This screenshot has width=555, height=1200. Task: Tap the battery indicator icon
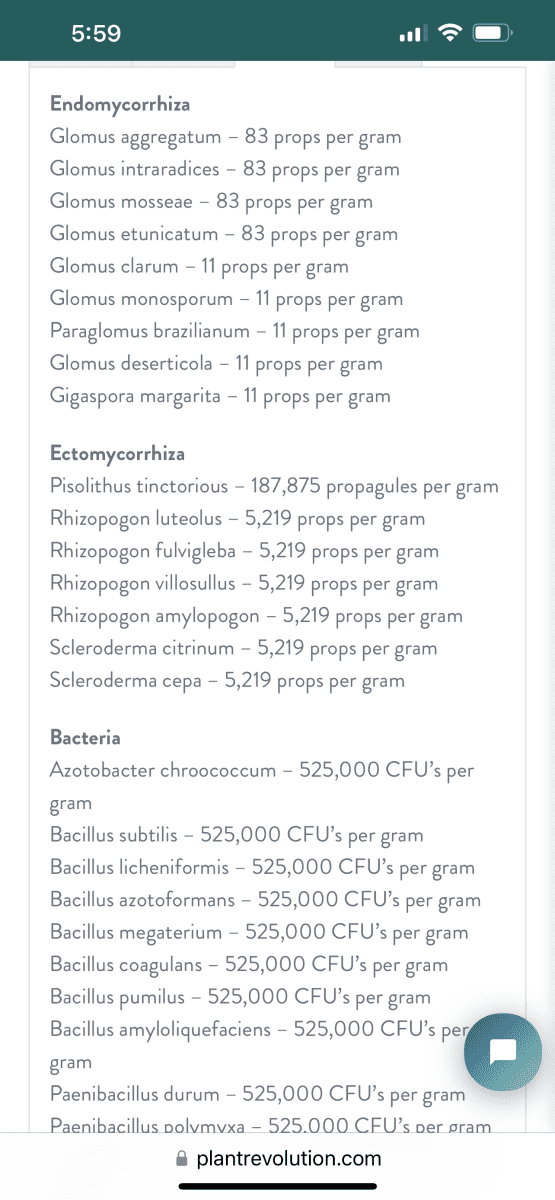(492, 34)
